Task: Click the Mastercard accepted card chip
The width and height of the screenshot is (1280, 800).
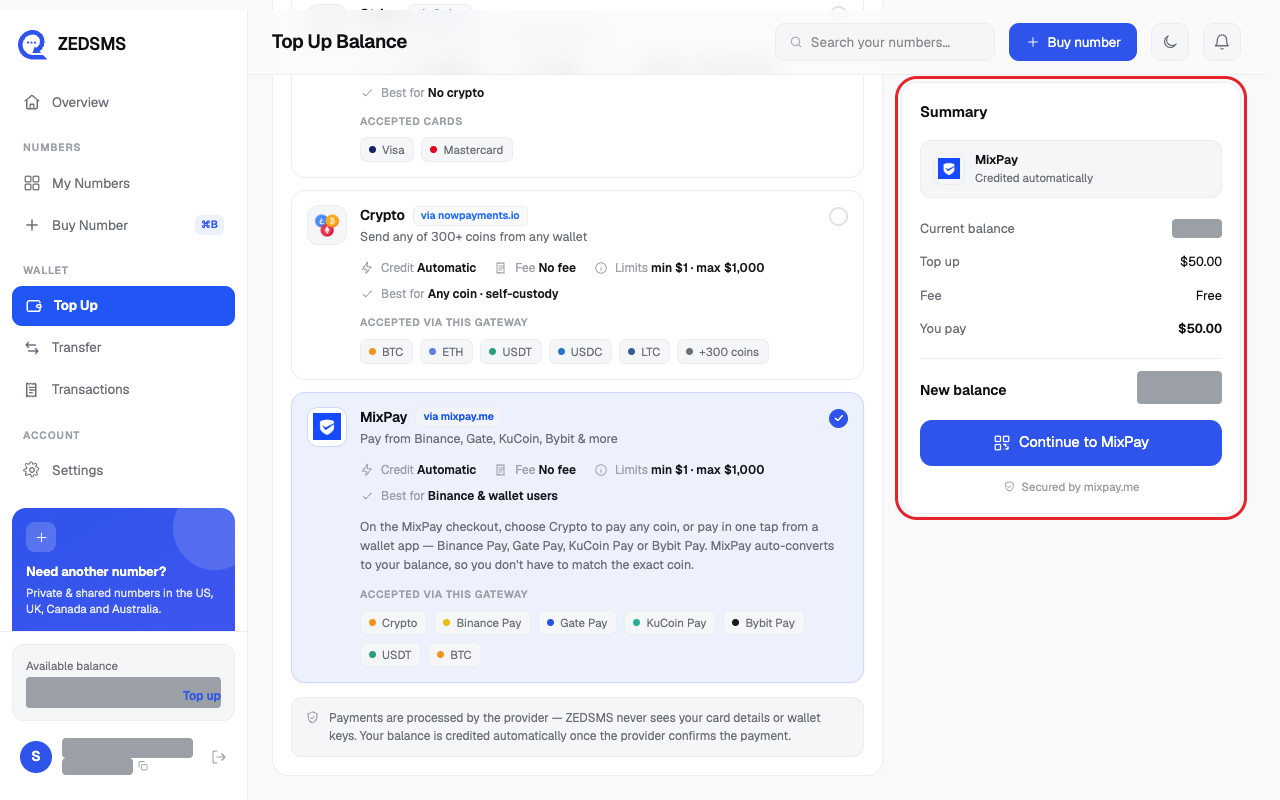Action: point(467,150)
